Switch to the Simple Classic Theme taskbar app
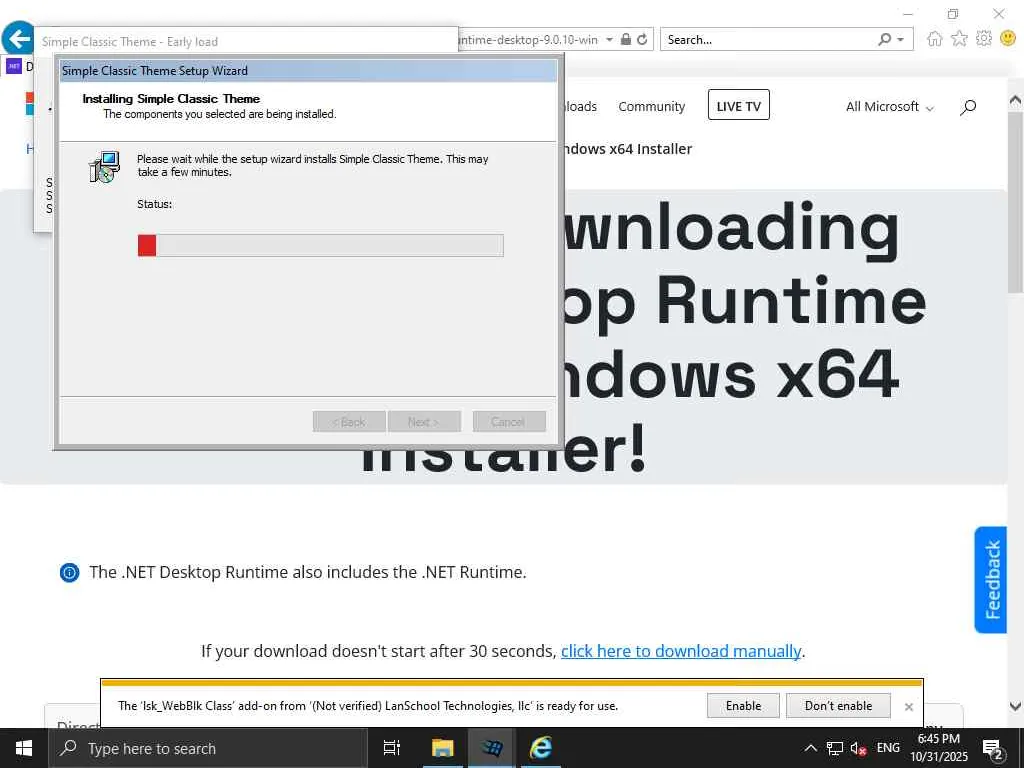This screenshot has width=1024, height=768. (x=492, y=748)
